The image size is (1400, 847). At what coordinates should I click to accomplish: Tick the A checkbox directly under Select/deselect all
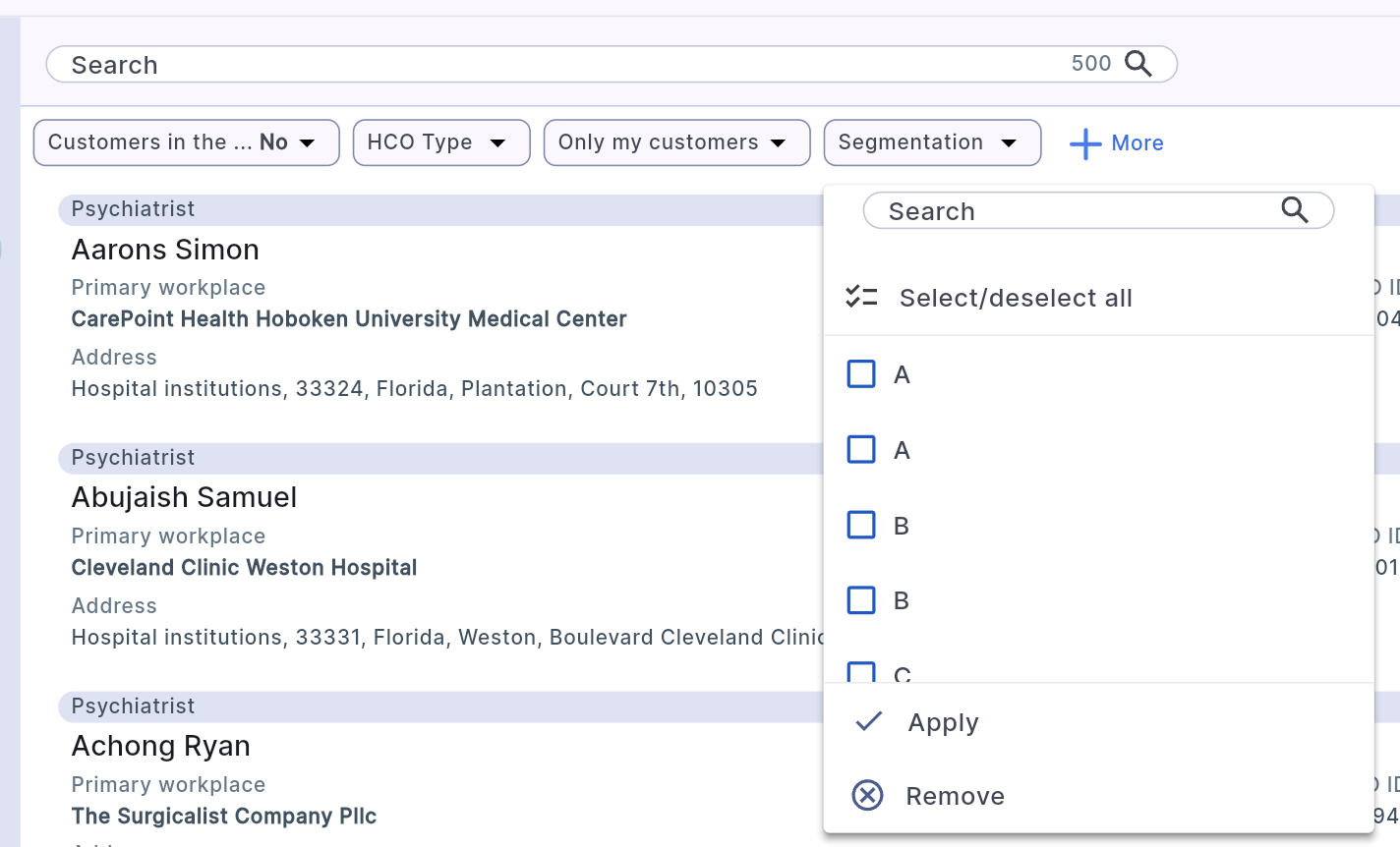pyautogui.click(x=861, y=374)
